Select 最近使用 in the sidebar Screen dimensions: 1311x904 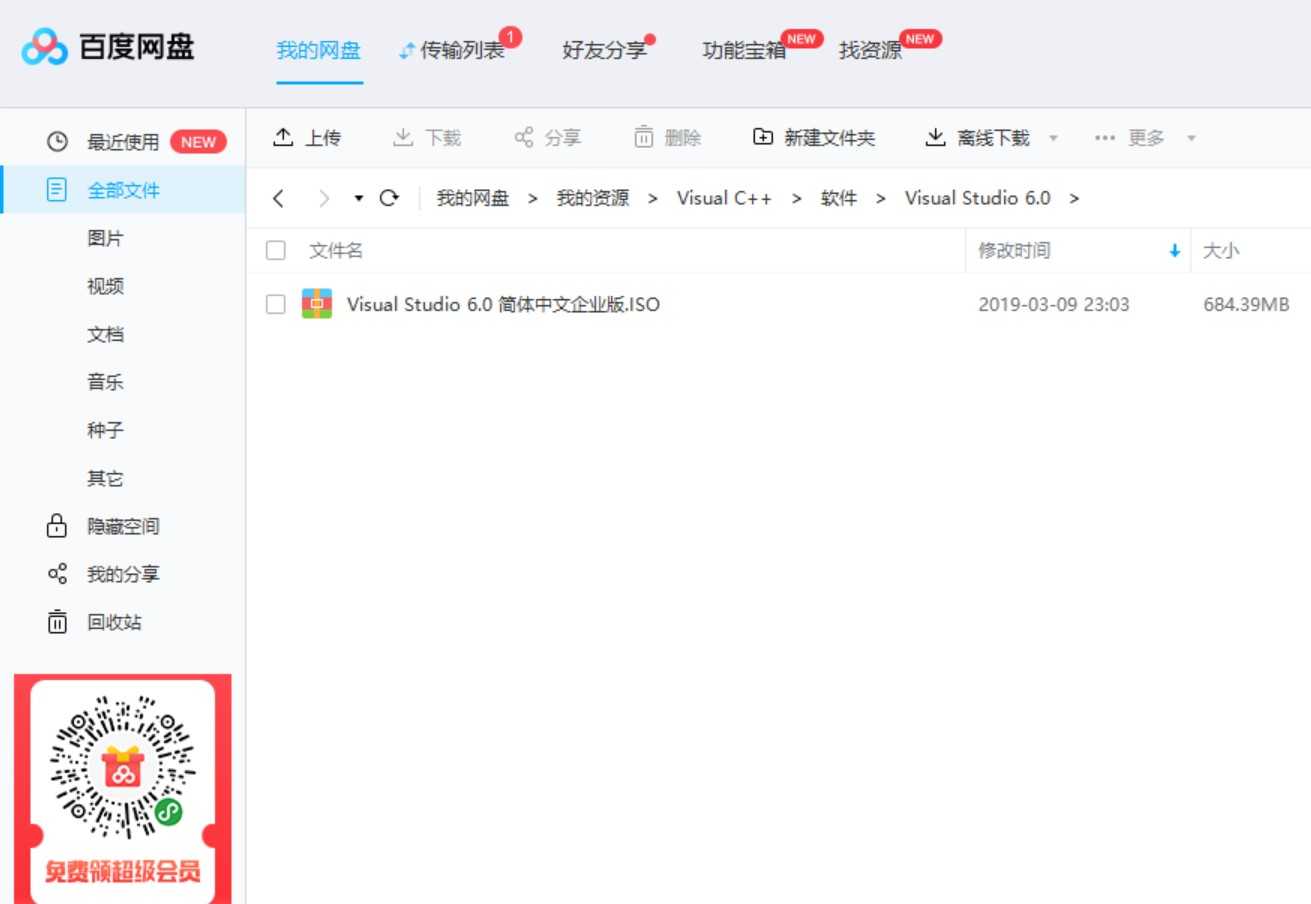point(123,142)
